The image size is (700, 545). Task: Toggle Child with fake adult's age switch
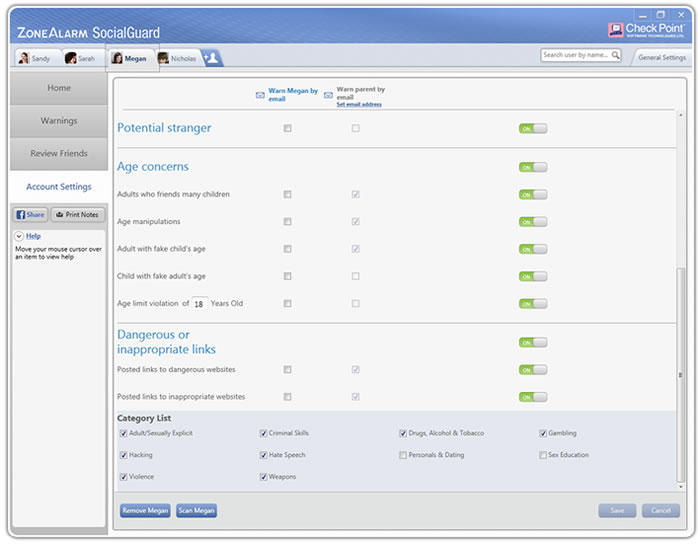533,276
